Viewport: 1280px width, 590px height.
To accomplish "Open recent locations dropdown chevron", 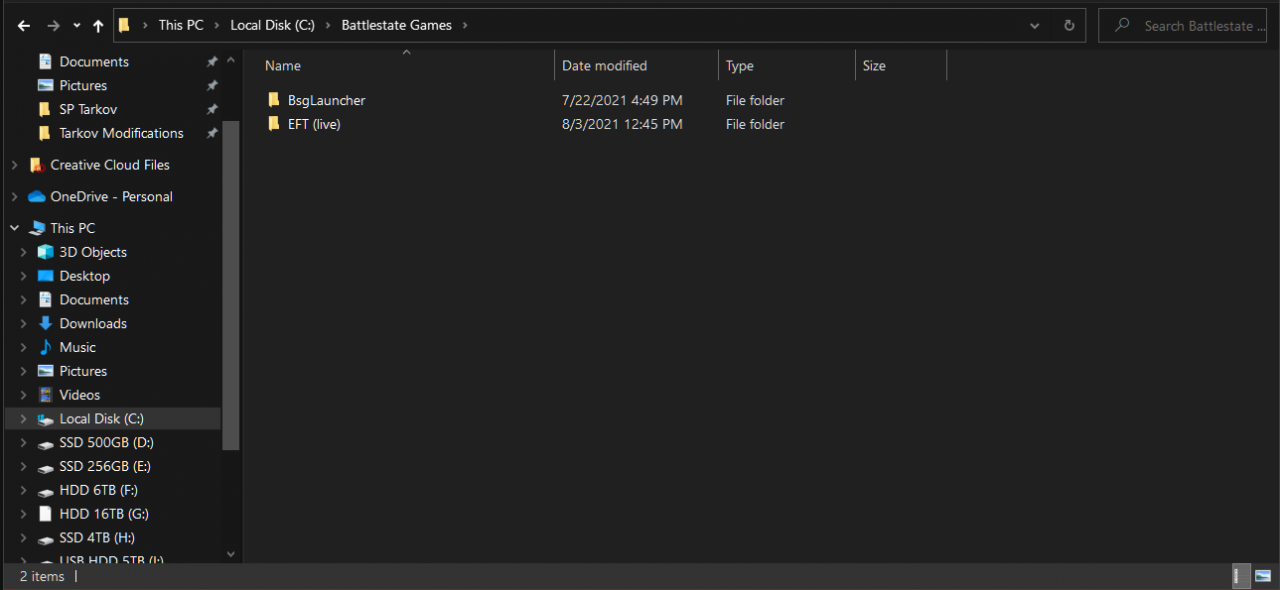I will click(x=76, y=27).
